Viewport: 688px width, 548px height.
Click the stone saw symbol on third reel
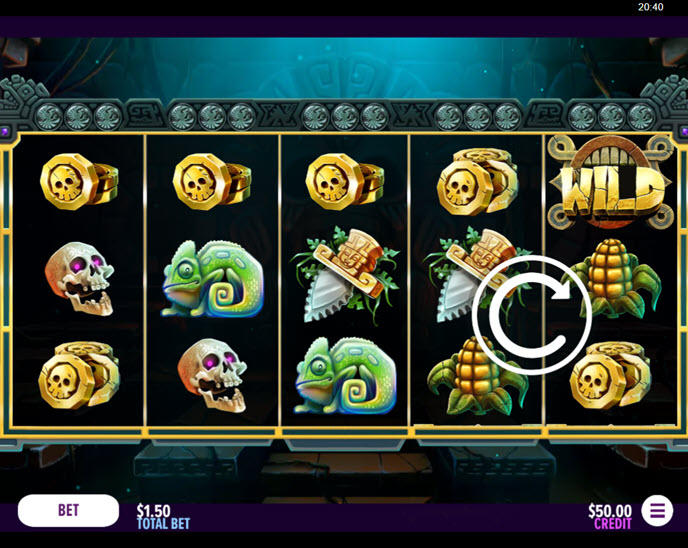[345, 276]
